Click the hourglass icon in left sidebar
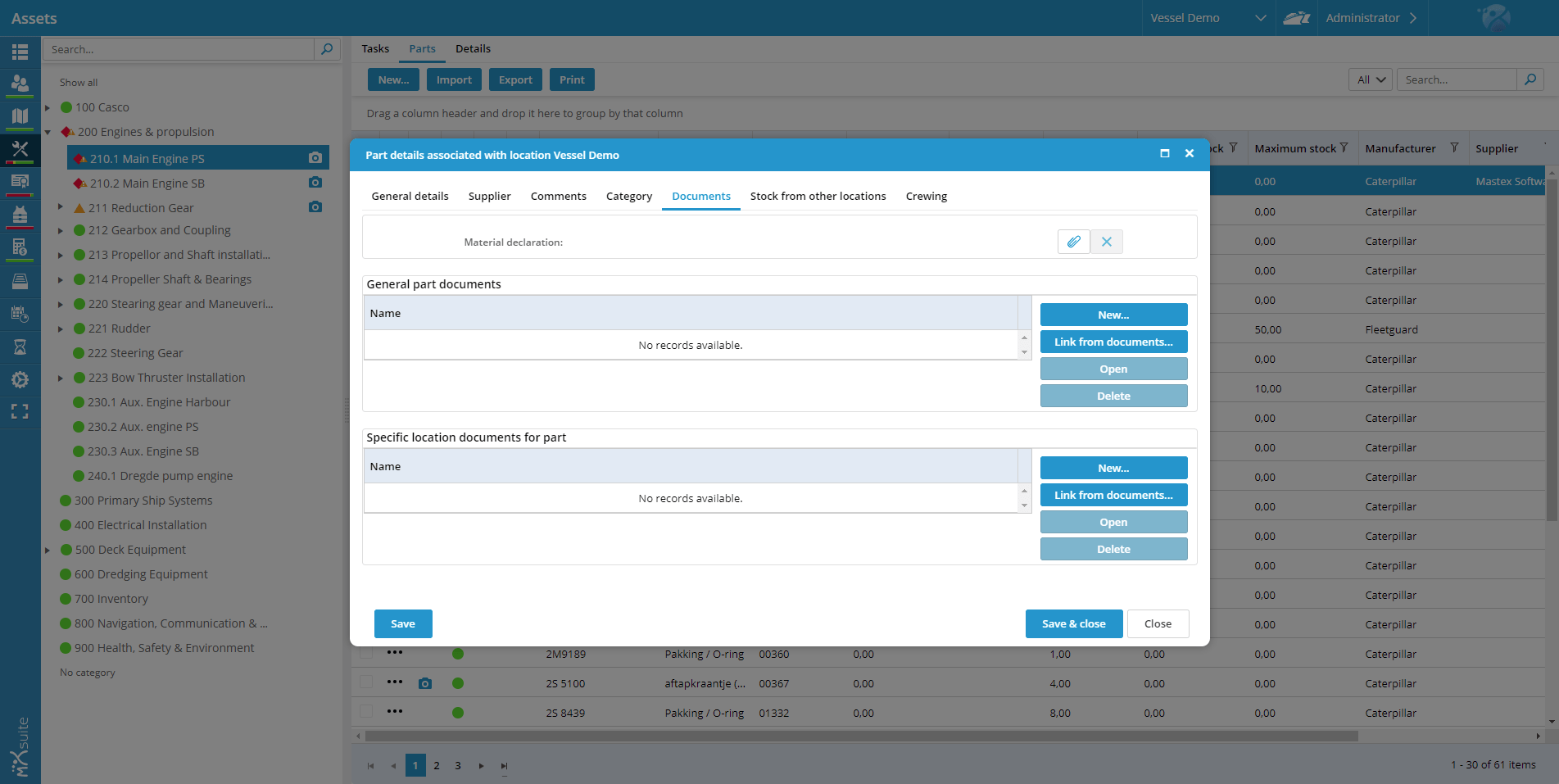Screen dimensions: 1559x784 20,347
